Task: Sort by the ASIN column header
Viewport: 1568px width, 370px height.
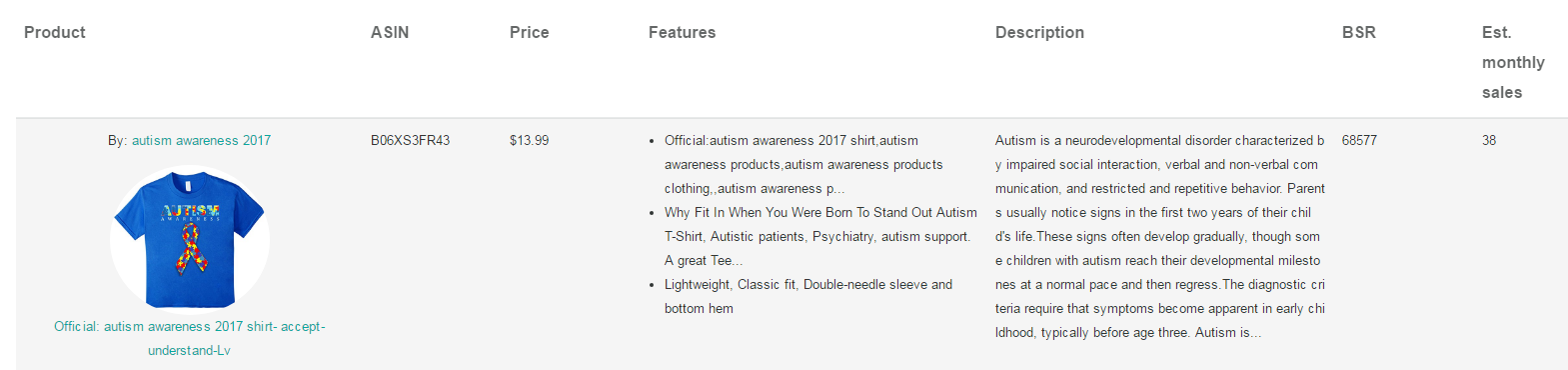Action: pos(390,33)
